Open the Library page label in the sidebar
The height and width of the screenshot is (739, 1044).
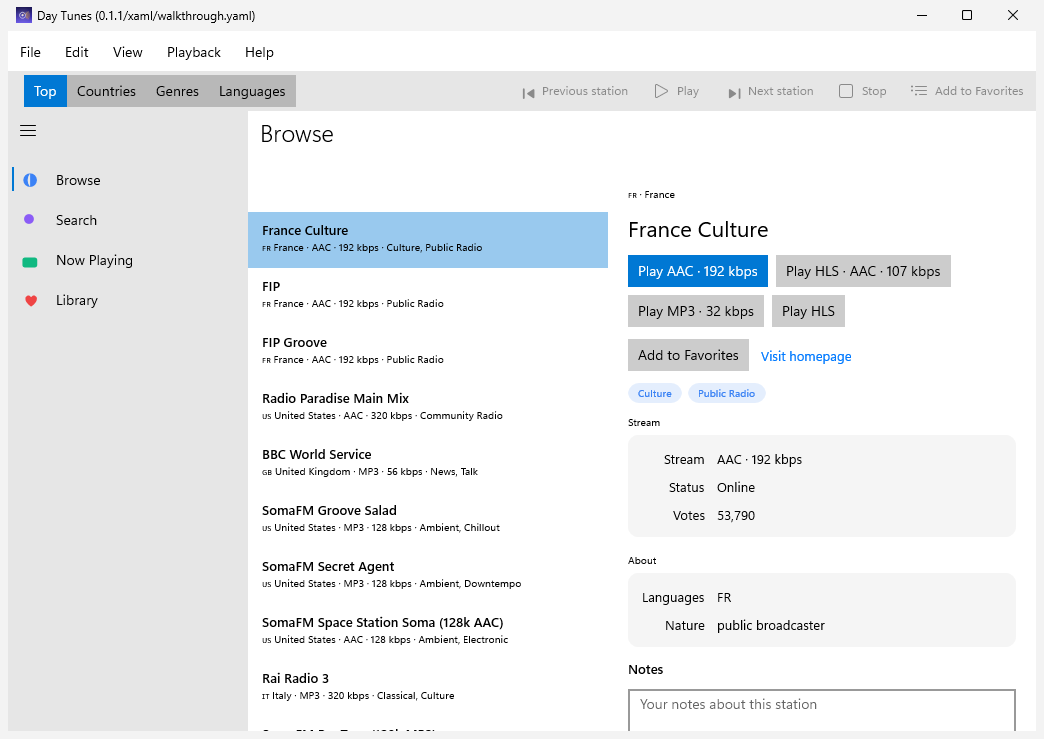77,300
